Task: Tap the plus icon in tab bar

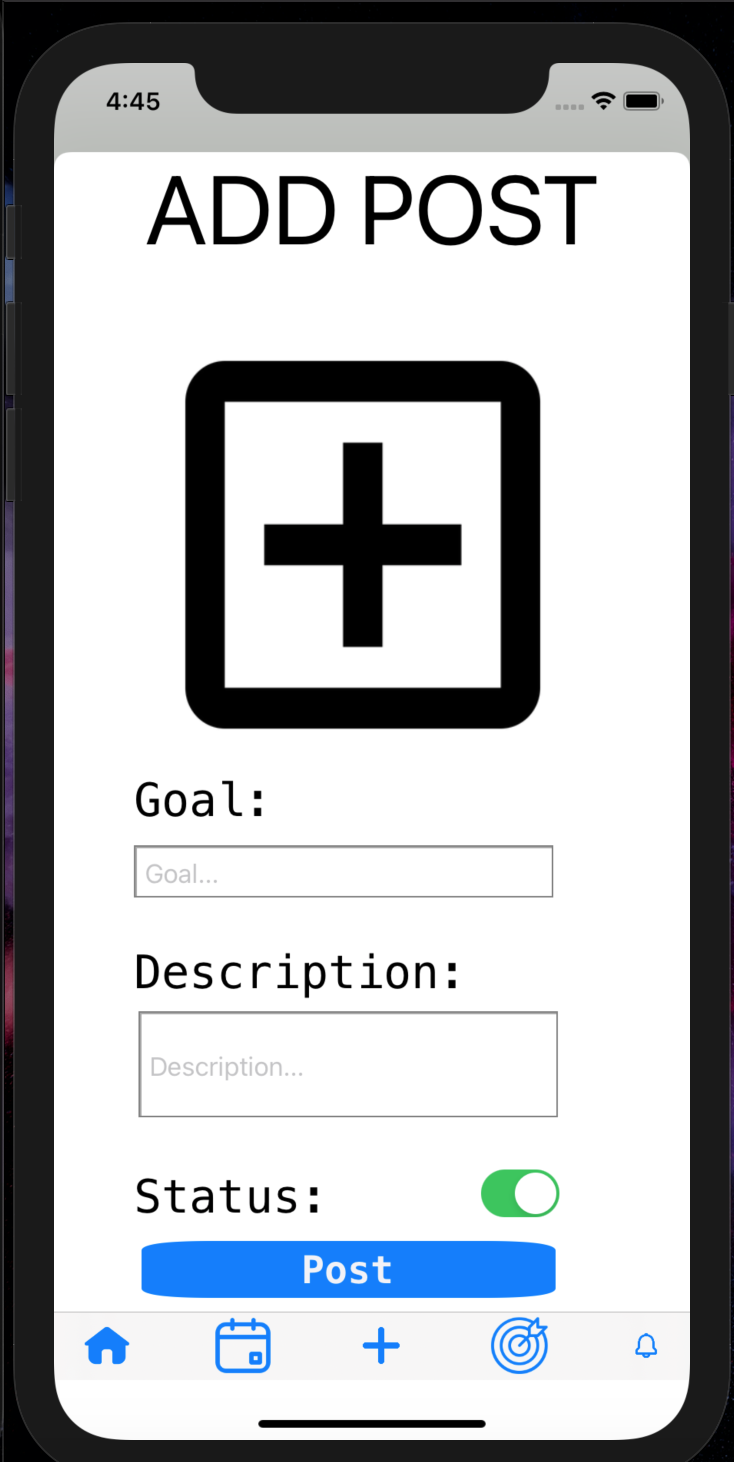Action: coord(381,1346)
